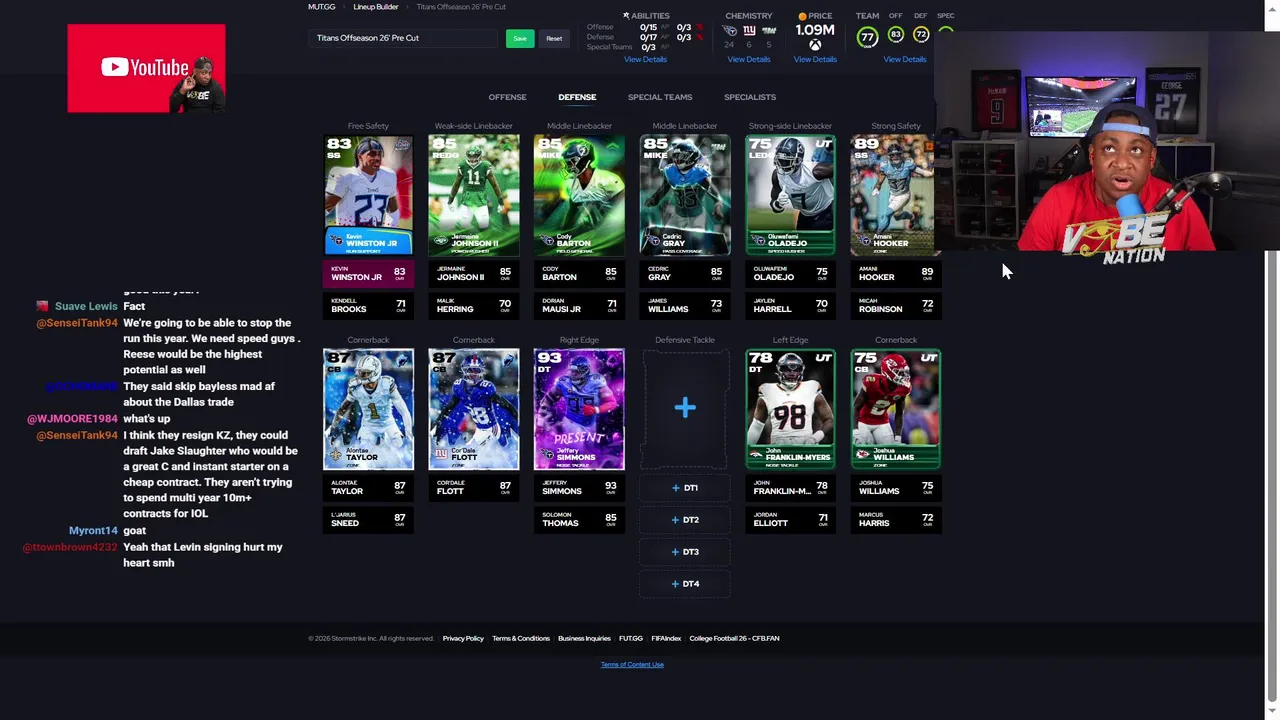This screenshot has height=720, width=1280.
Task: Add a player to DT3
Action: tap(685, 552)
